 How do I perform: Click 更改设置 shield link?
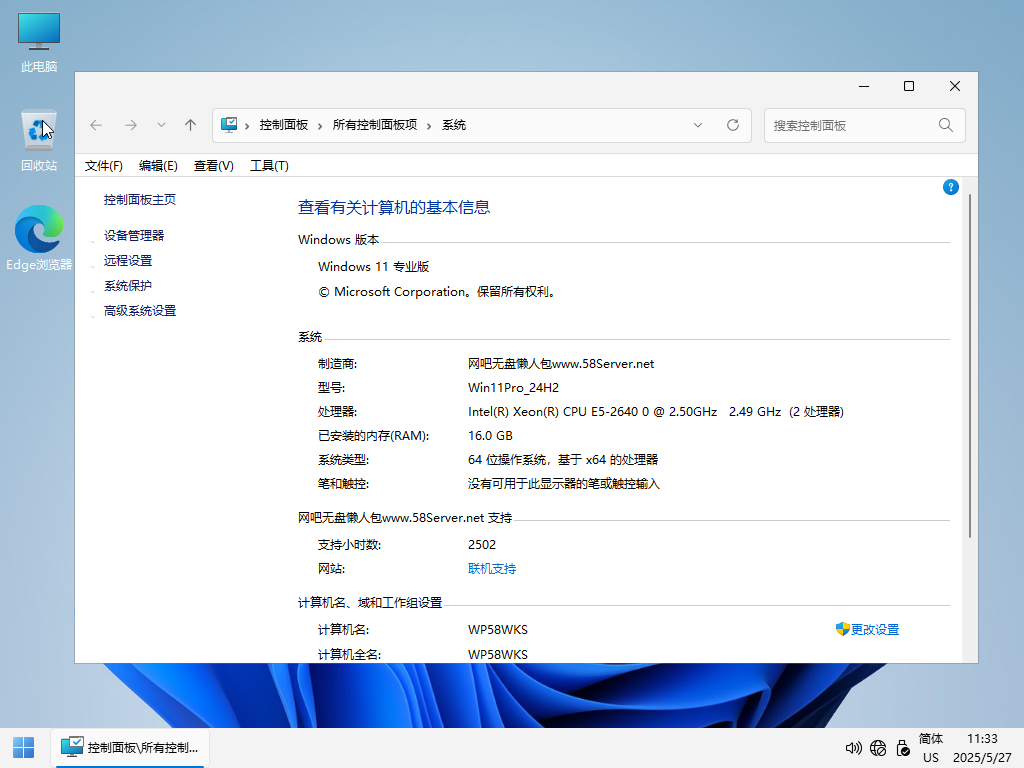[867, 630]
